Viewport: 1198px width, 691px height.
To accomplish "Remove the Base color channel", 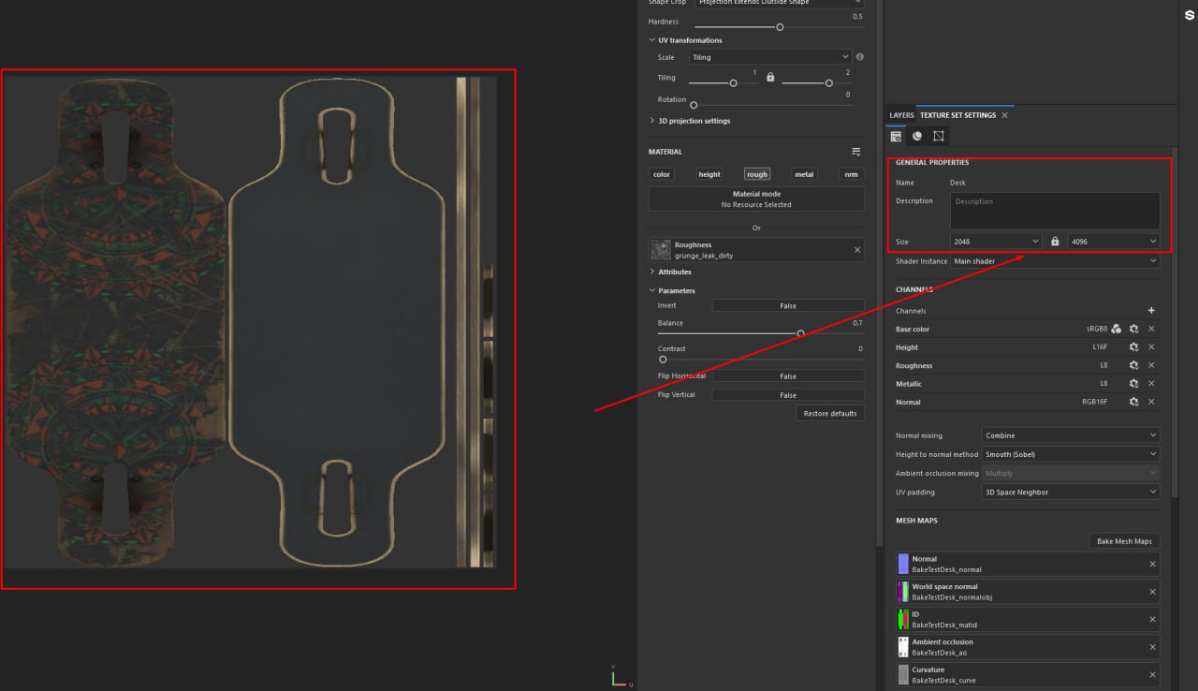I will tap(1151, 329).
